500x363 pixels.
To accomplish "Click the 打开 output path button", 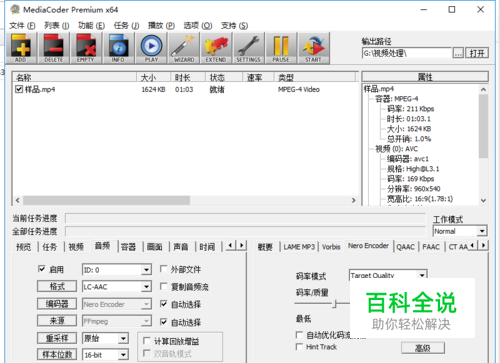I will (x=477, y=53).
